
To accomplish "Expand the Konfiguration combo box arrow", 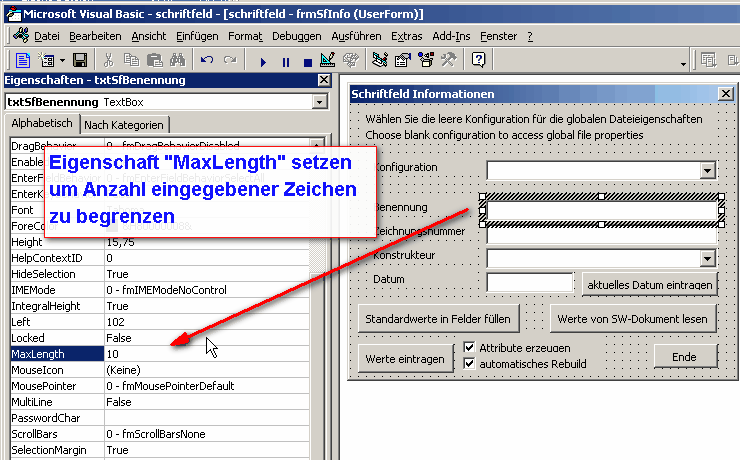I will click(707, 171).
